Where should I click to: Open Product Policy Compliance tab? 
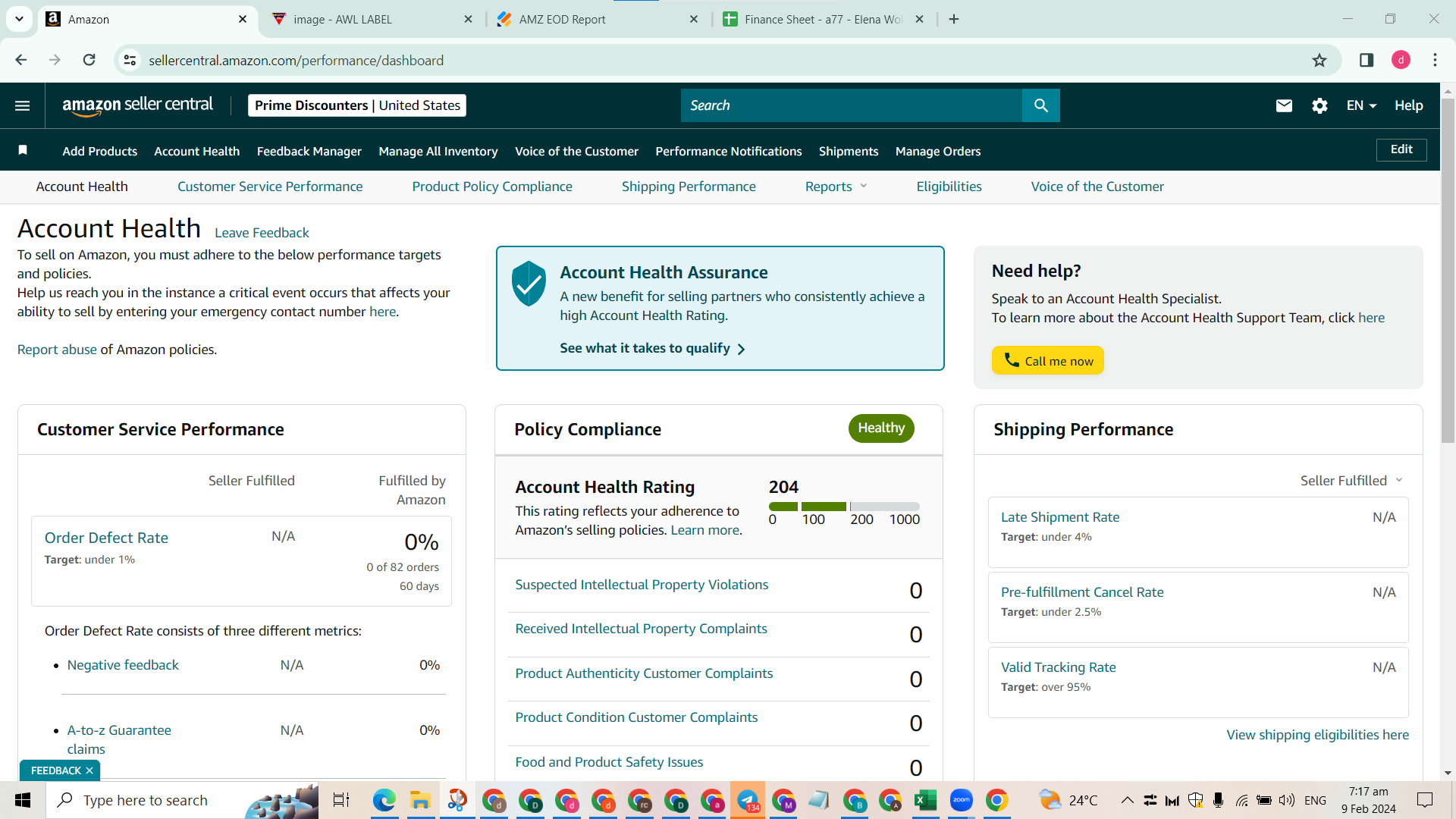(492, 187)
